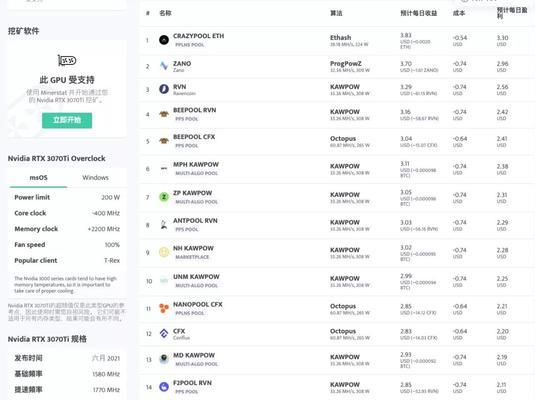Click the 2.96 profit value for ZANO
Screen dimensions: 535x400
pyautogui.click(x=502, y=63)
